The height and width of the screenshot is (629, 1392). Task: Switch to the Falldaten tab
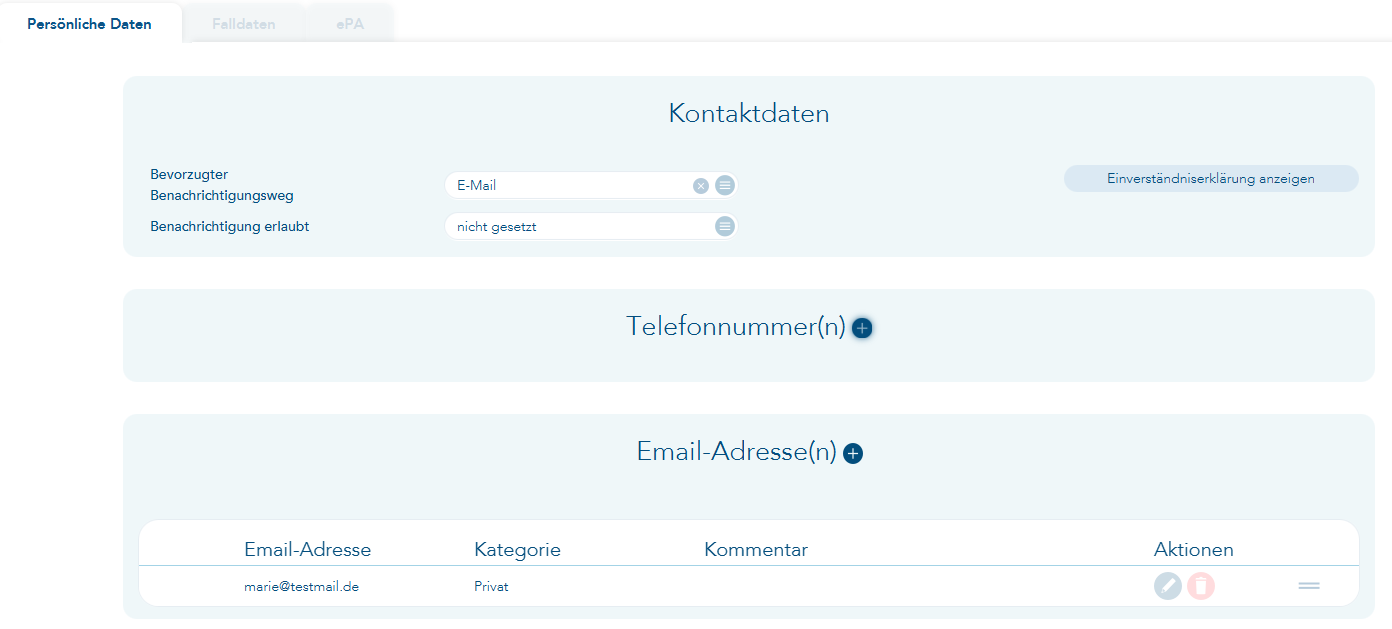244,23
